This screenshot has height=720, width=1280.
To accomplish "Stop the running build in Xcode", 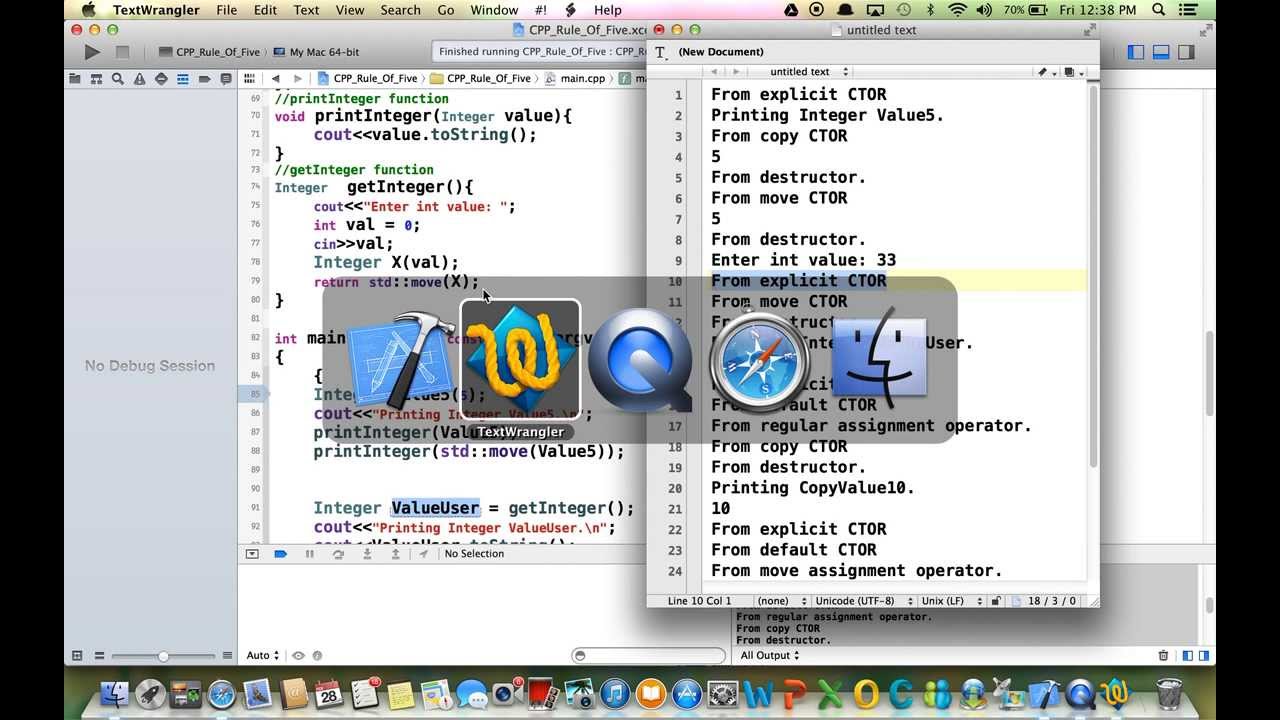I will (x=122, y=52).
